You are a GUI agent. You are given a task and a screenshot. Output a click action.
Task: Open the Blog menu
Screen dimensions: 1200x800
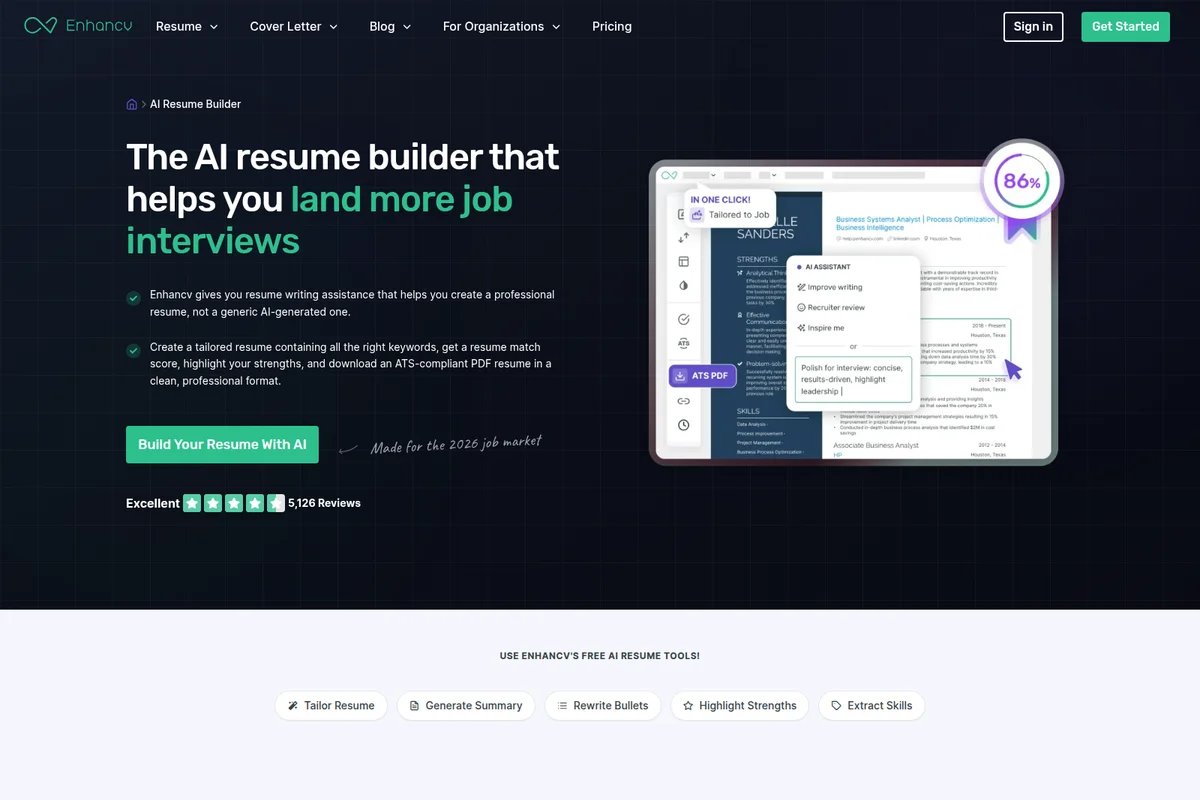389,26
